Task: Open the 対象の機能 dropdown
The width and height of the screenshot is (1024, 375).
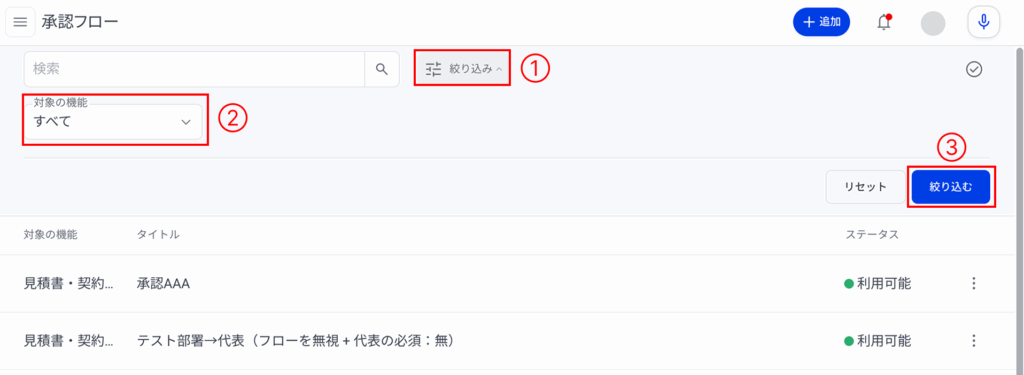Action: pos(113,122)
